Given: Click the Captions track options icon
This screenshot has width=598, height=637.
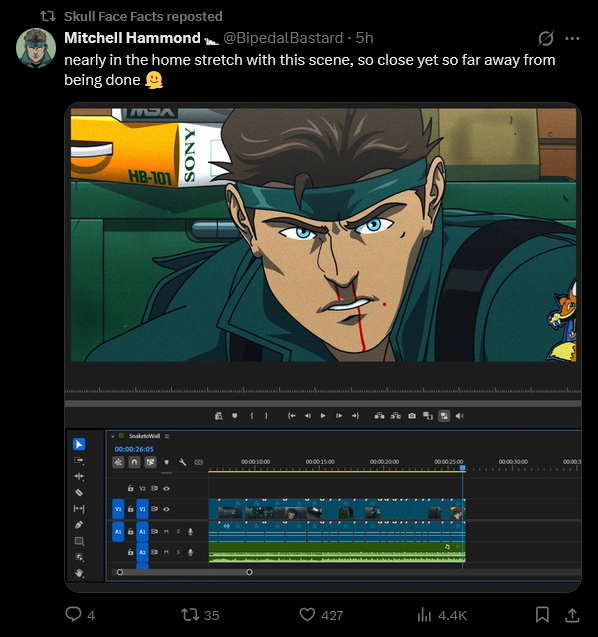Looking at the screenshot, I should coord(199,462).
